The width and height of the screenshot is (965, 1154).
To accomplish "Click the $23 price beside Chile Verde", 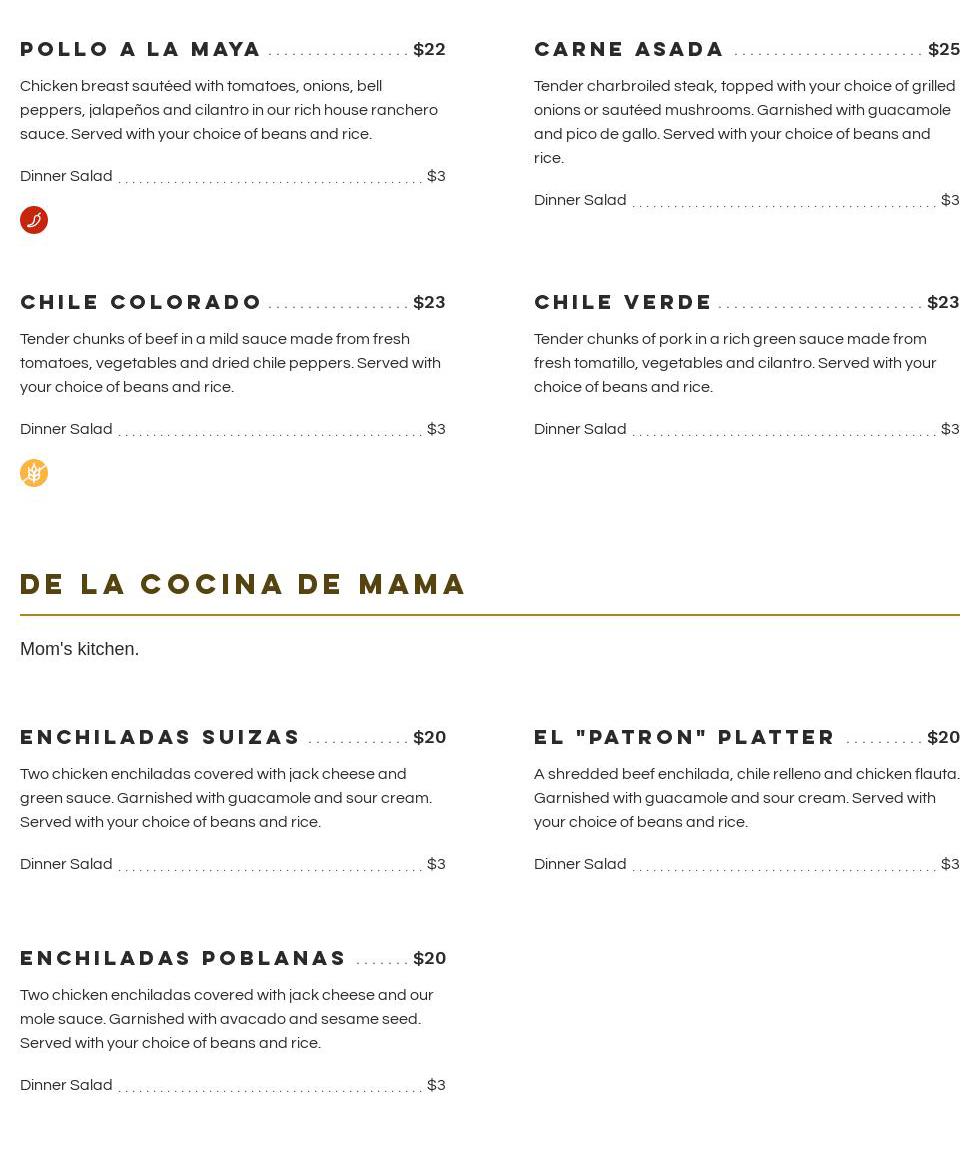I will click(x=943, y=302).
